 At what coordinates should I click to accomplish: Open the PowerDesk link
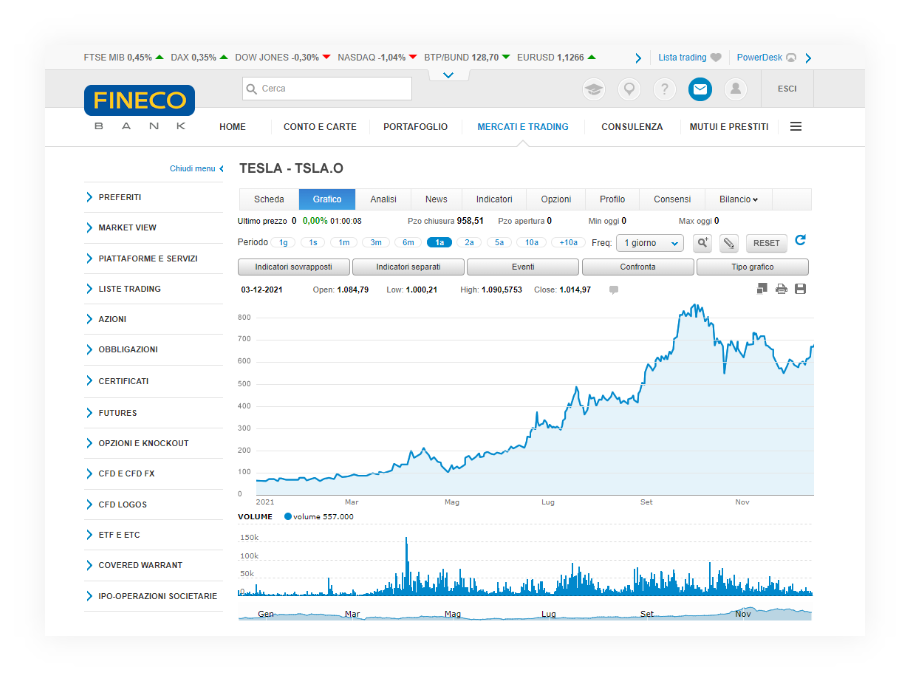point(760,57)
